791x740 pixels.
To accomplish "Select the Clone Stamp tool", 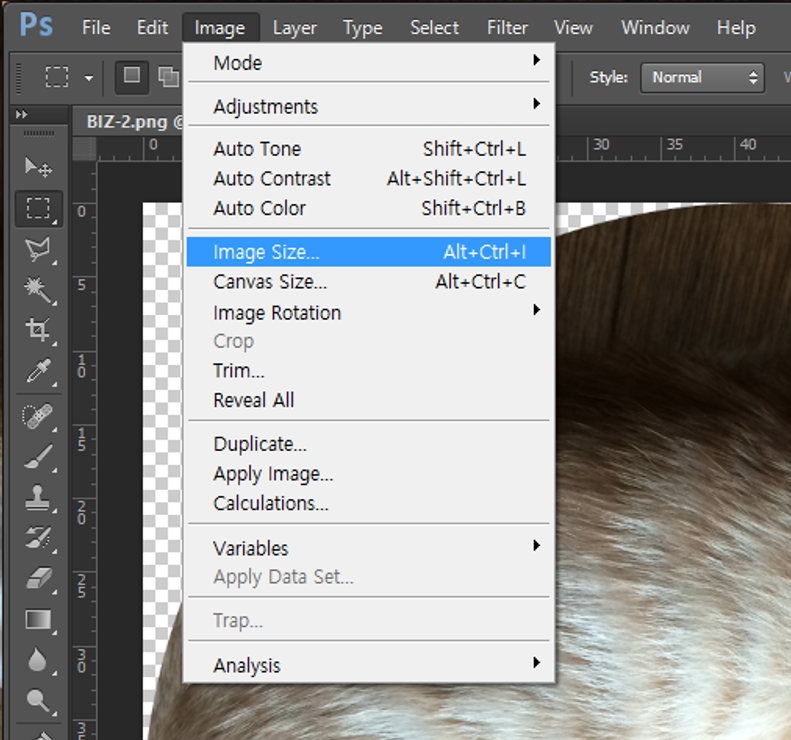I will tap(38, 497).
